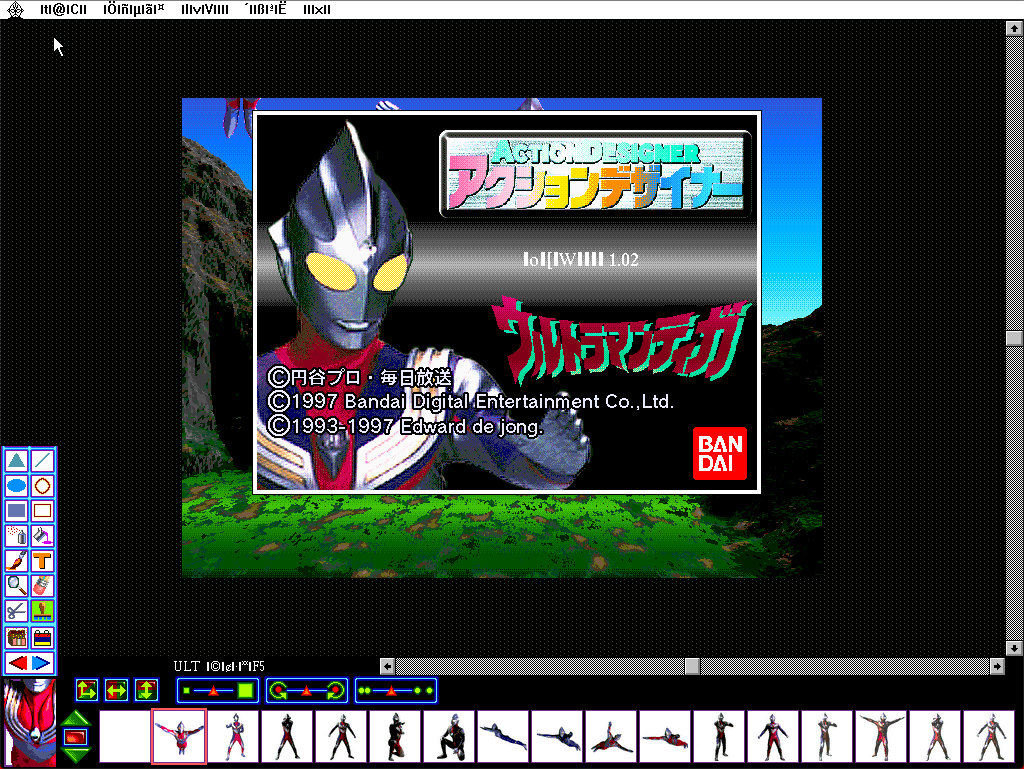Select the filled triangle shape tool
This screenshot has width=1024, height=769.
pos(17,461)
